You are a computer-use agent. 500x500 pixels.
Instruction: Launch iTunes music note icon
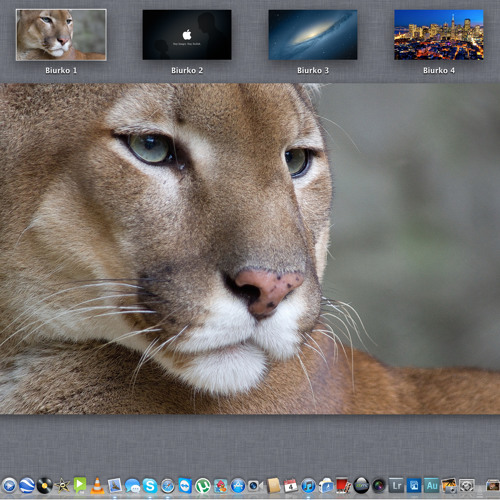coord(308,486)
